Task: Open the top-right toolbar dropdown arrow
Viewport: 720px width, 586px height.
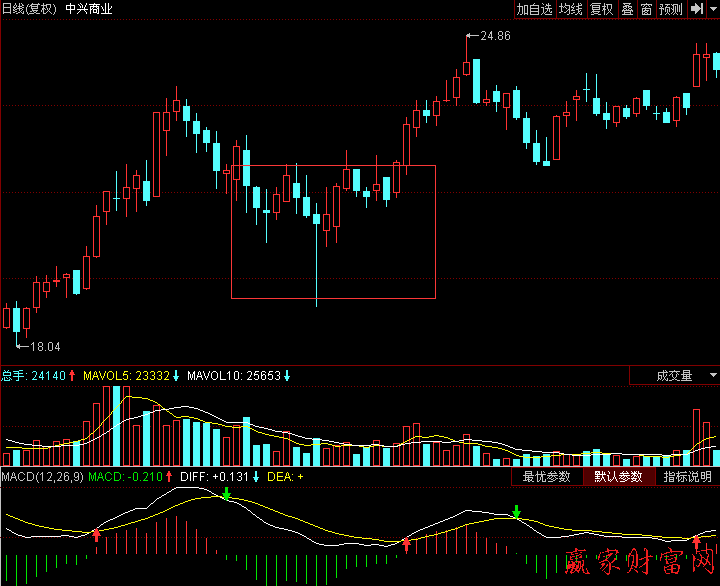Action: (x=714, y=9)
